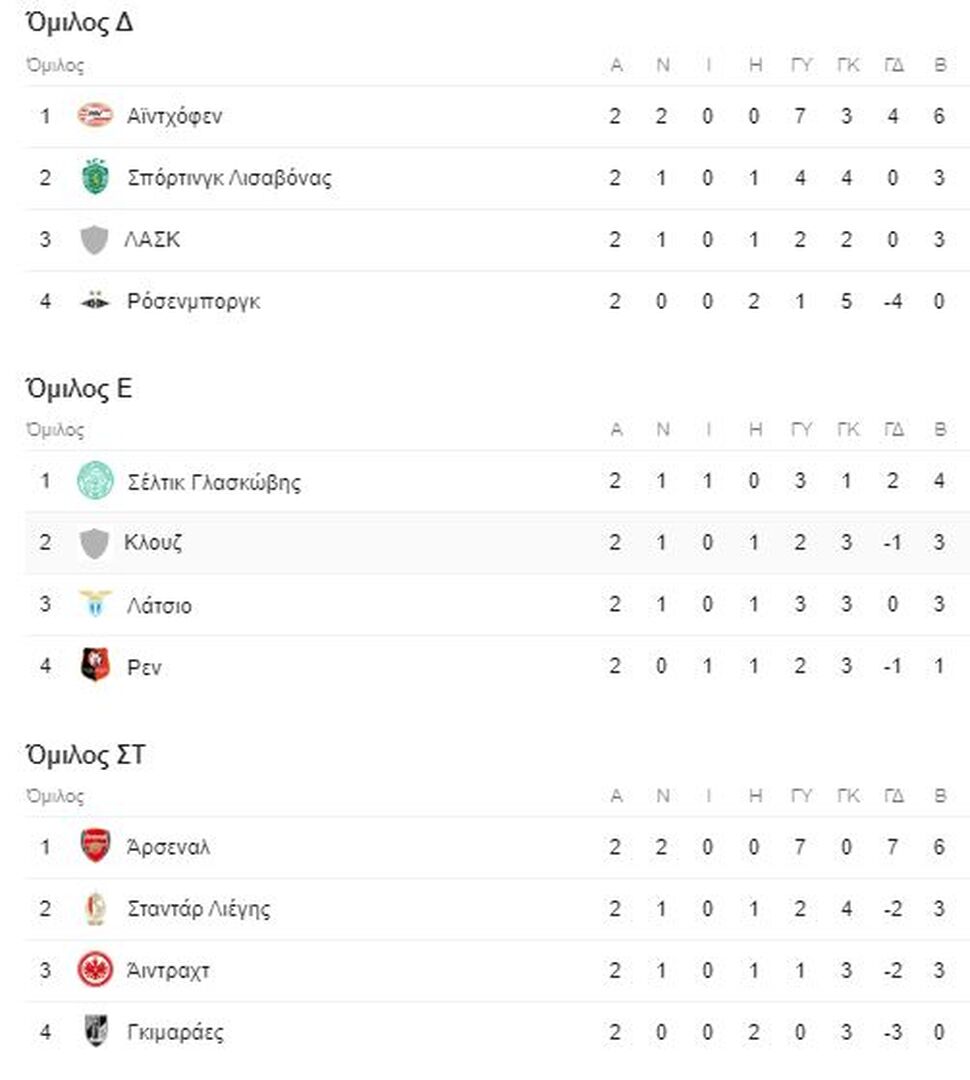Click the Όμιλος ΣΤ group heading
The width and height of the screenshot is (970, 1080).
coord(85,754)
